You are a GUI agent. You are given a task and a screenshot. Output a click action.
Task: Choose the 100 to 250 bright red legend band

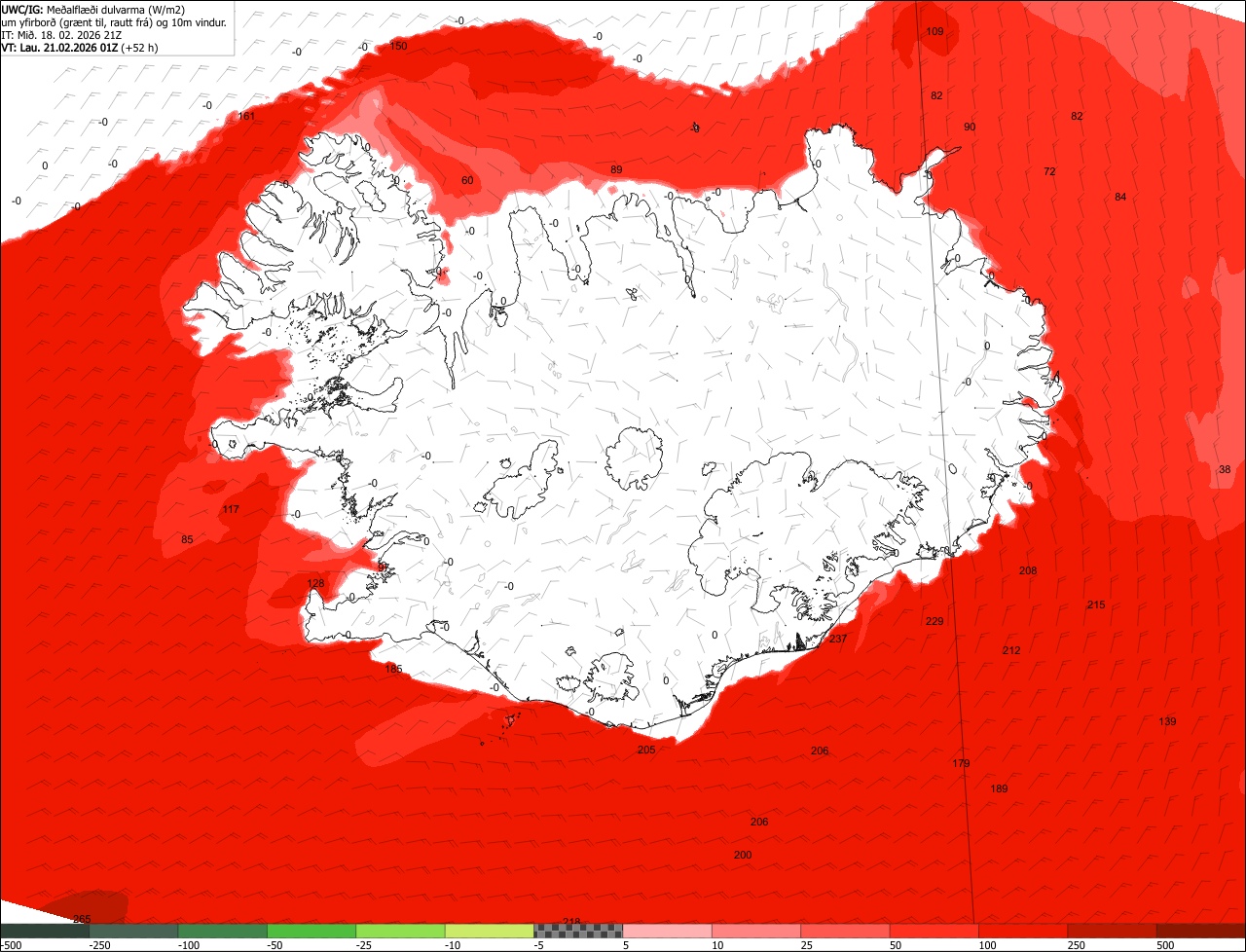click(1023, 931)
